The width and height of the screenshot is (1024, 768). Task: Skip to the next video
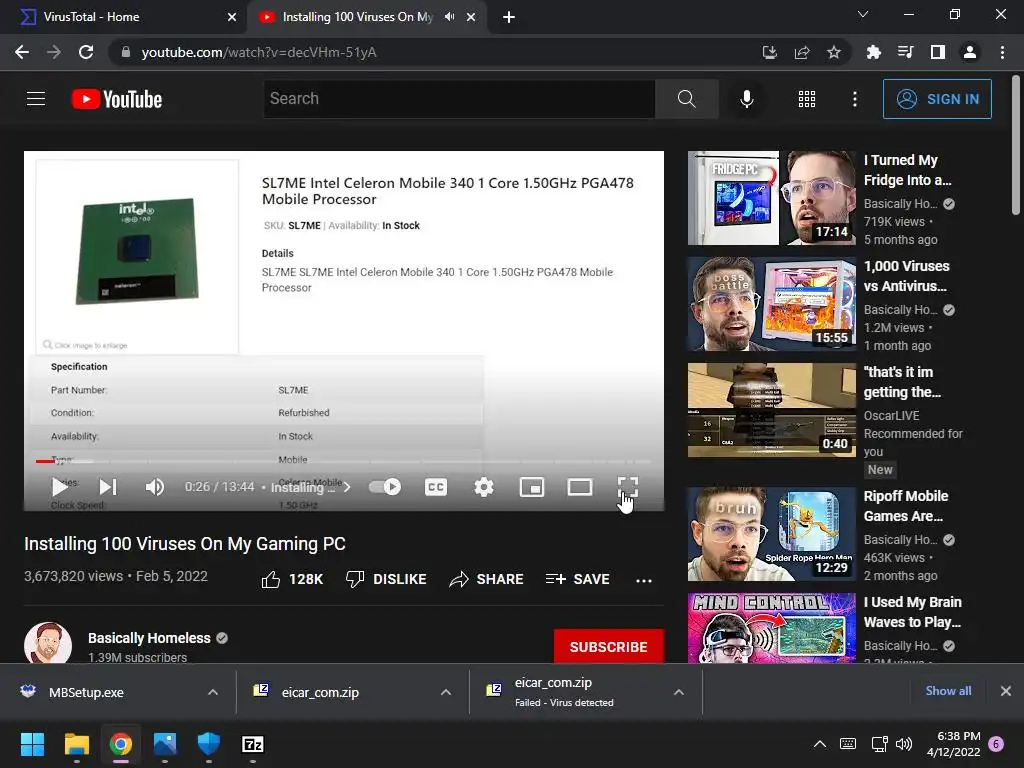tap(108, 487)
